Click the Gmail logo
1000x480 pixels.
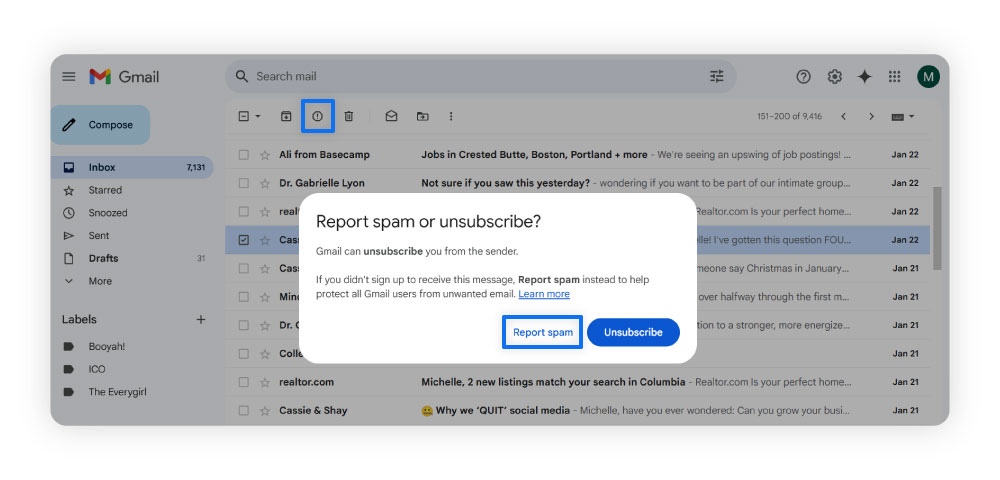pos(124,77)
